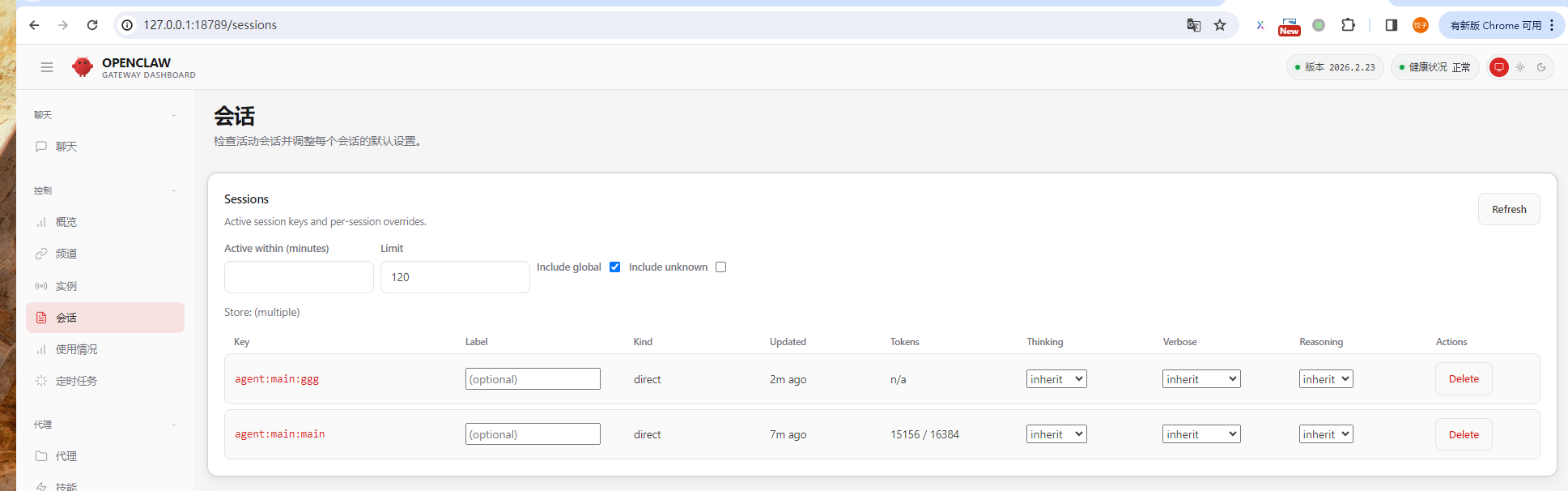The height and width of the screenshot is (491, 1568).
Task: Switch to dark theme moon icon
Action: (x=1541, y=67)
